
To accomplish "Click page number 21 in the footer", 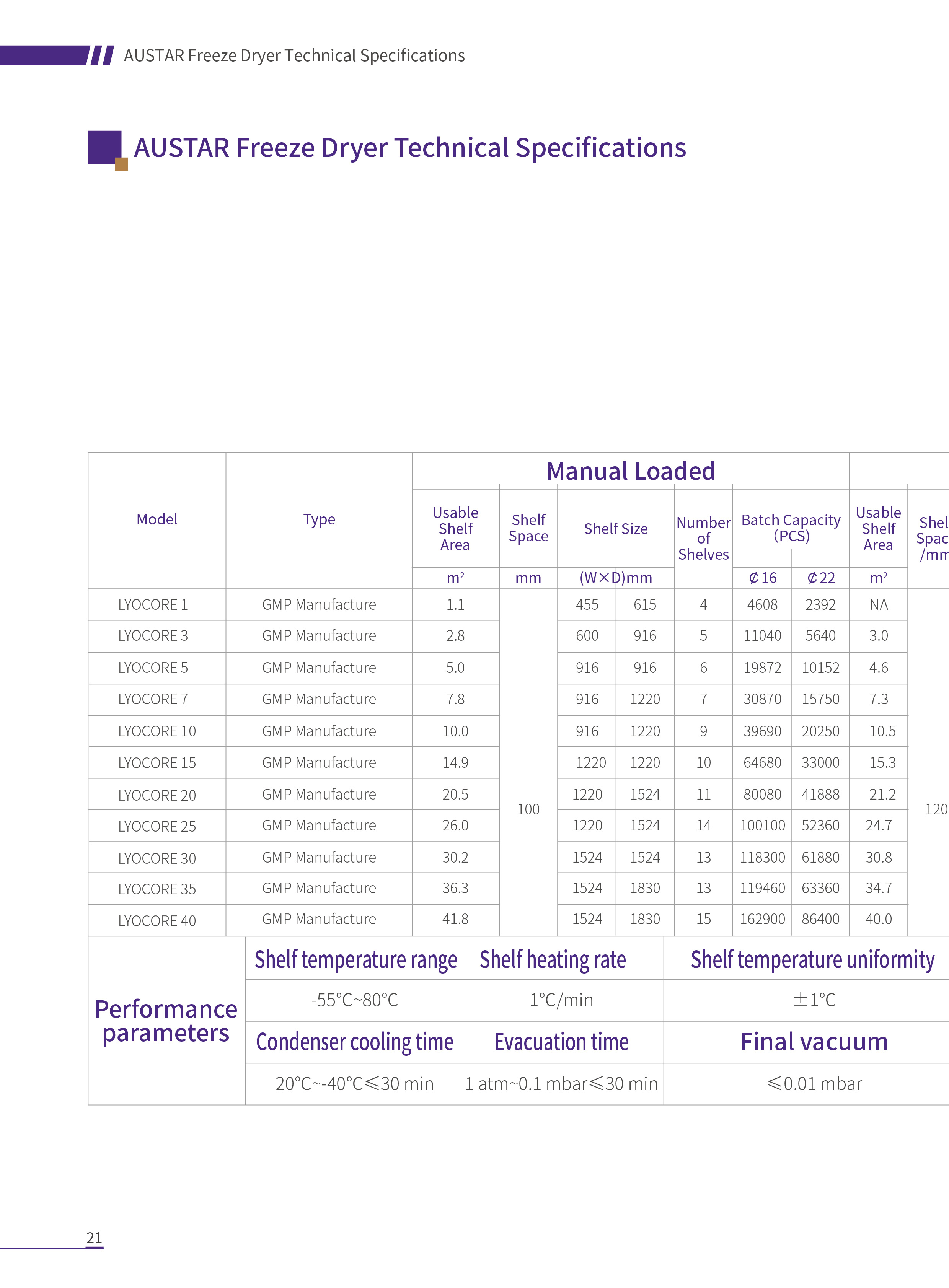I will [94, 1238].
